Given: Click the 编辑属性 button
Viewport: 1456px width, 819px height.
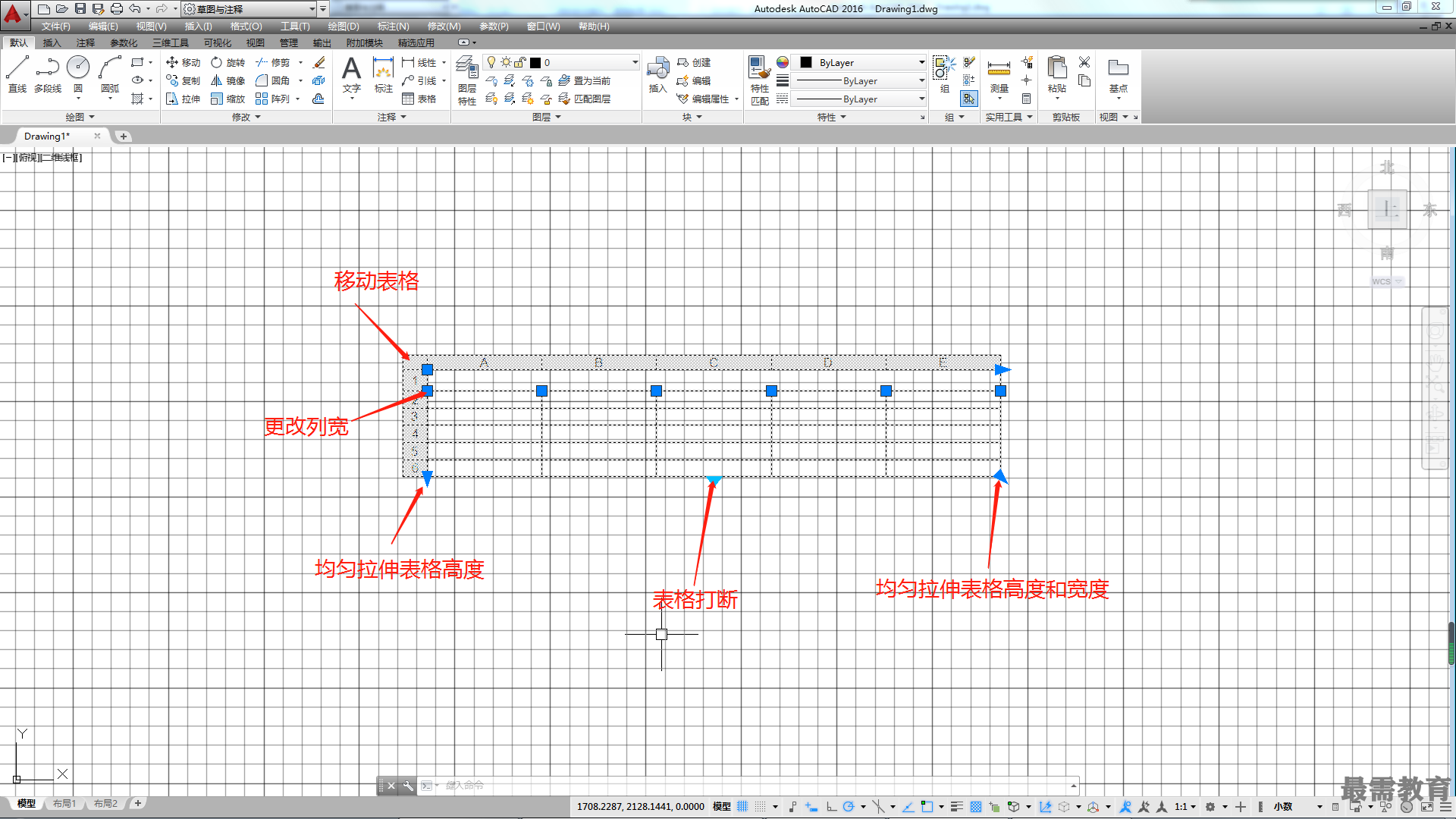Looking at the screenshot, I should 703,99.
